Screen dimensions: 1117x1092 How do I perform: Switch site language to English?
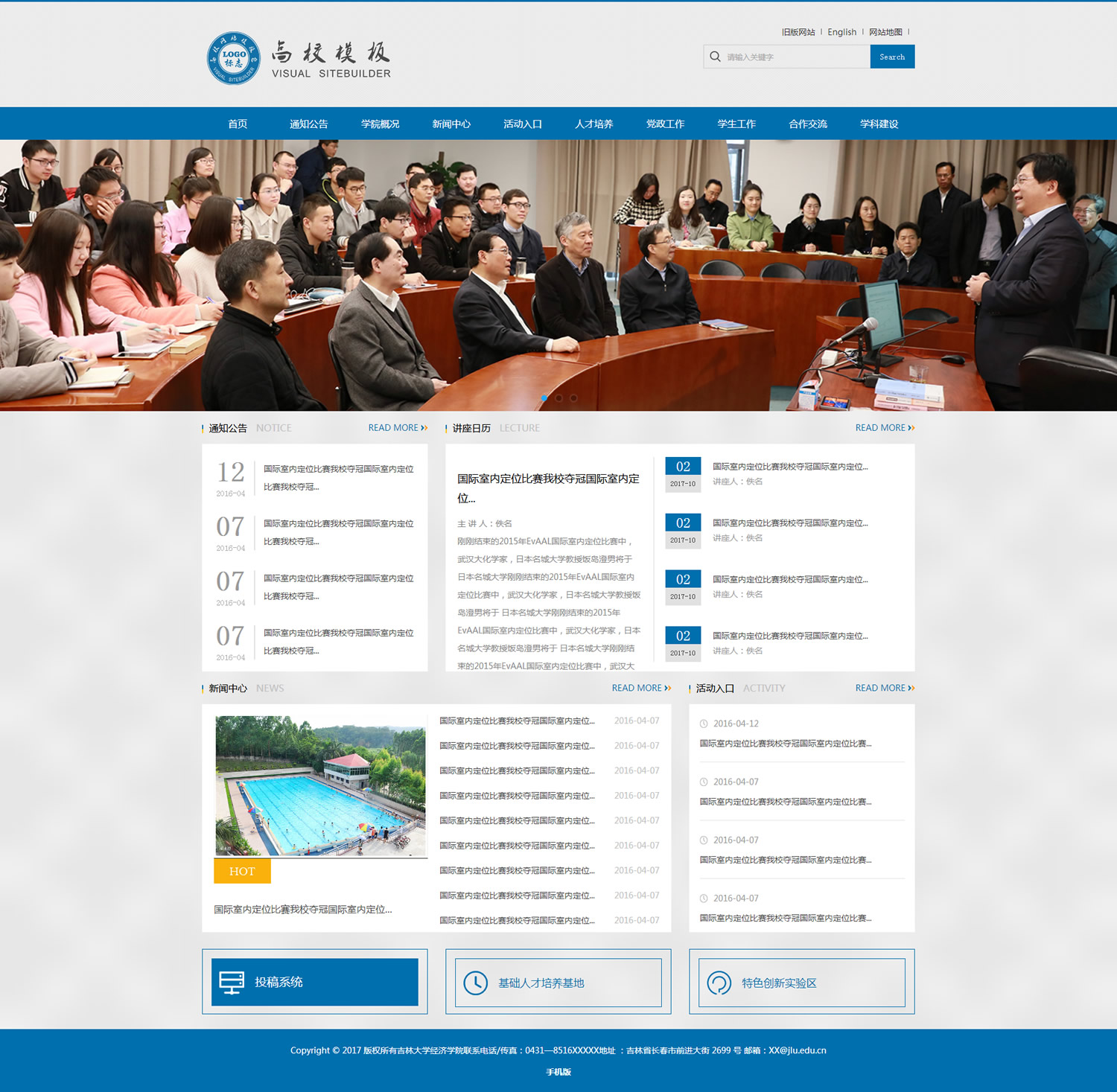pyautogui.click(x=841, y=32)
